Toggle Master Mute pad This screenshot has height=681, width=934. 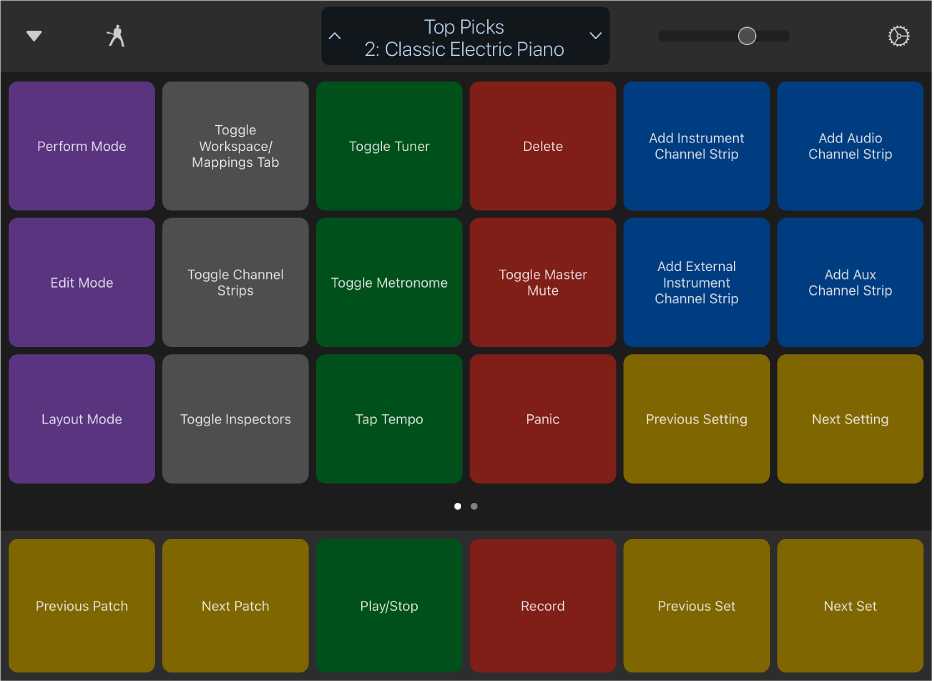click(x=543, y=282)
